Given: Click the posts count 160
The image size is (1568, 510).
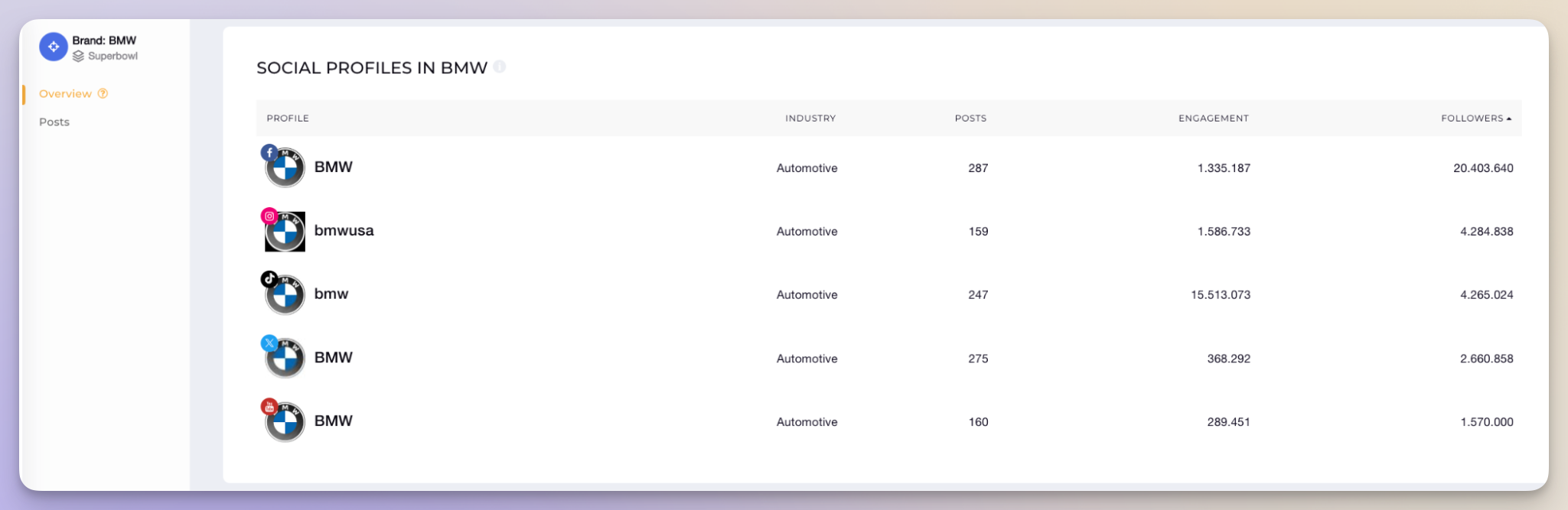Looking at the screenshot, I should 978,422.
